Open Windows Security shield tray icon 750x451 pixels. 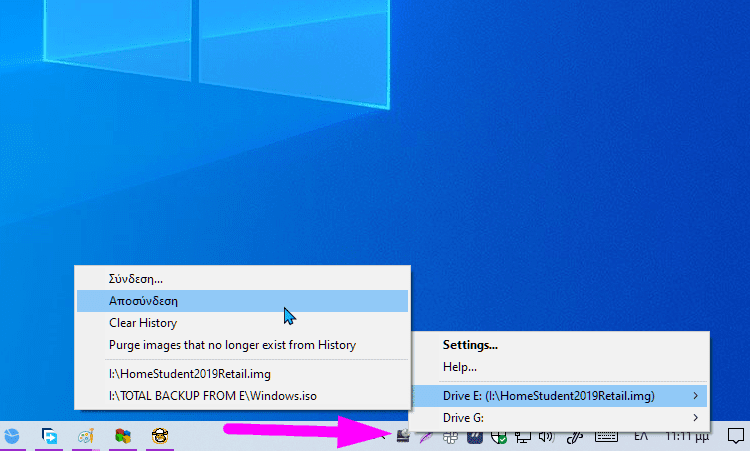point(499,436)
